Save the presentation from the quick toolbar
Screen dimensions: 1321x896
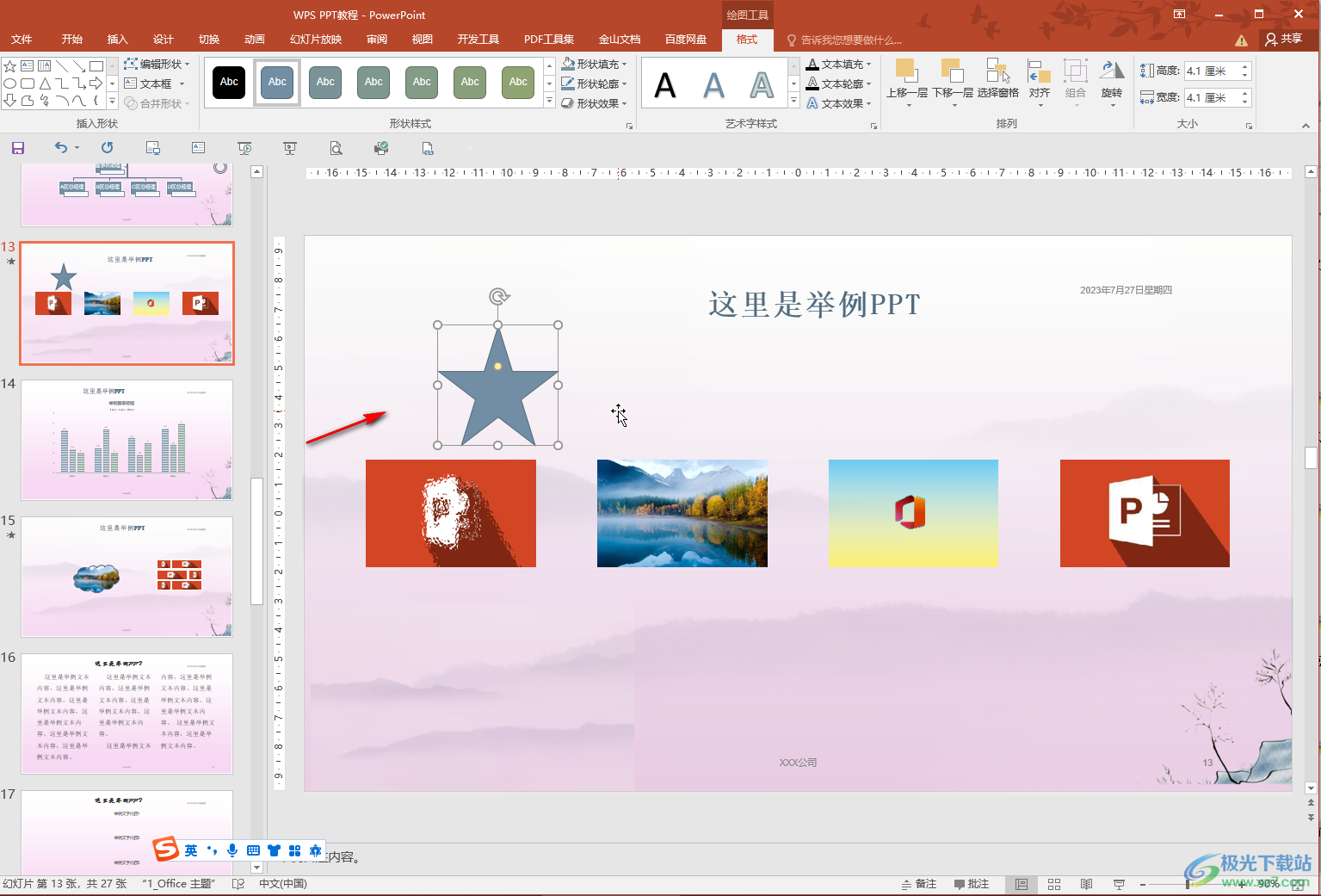(18, 148)
